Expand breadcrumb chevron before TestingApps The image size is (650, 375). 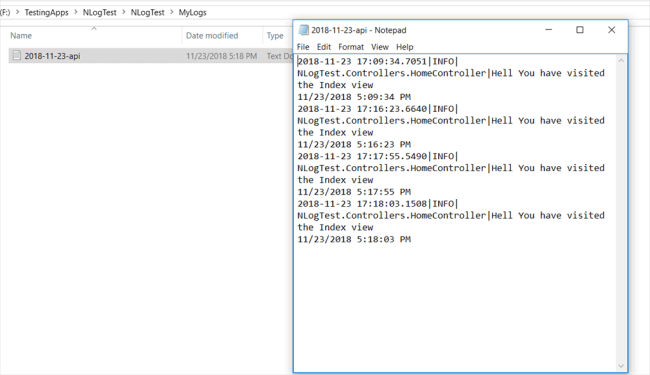point(17,12)
